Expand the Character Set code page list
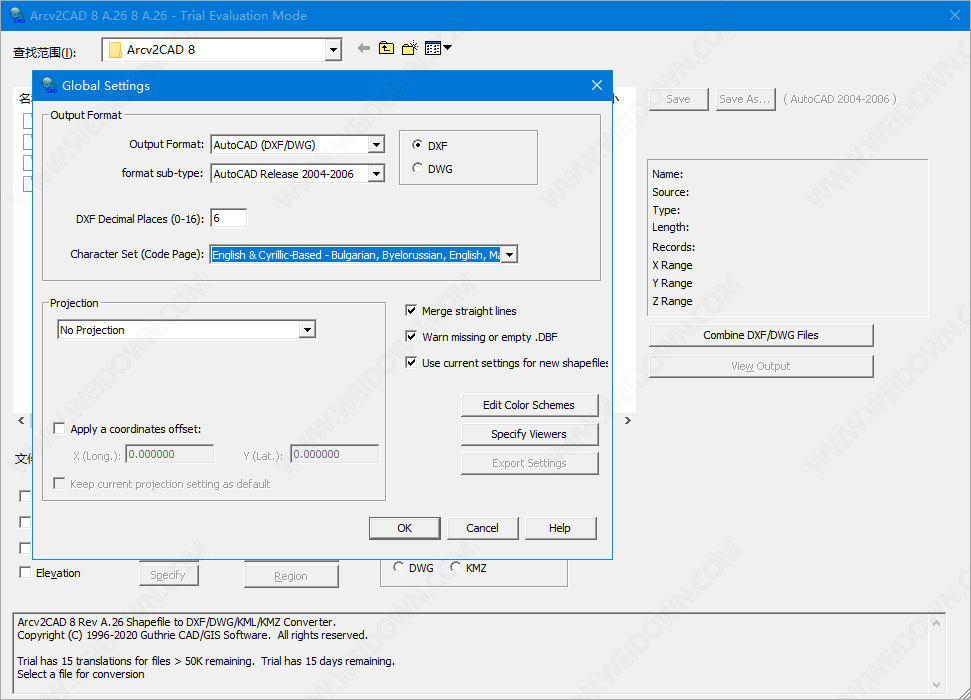The image size is (971, 700). (x=509, y=255)
